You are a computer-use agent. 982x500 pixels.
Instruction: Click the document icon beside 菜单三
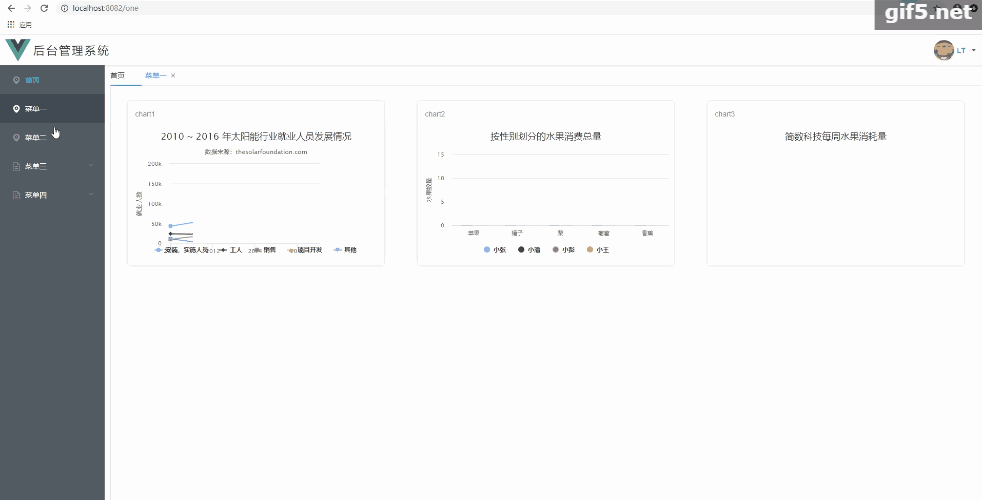[x=16, y=166]
